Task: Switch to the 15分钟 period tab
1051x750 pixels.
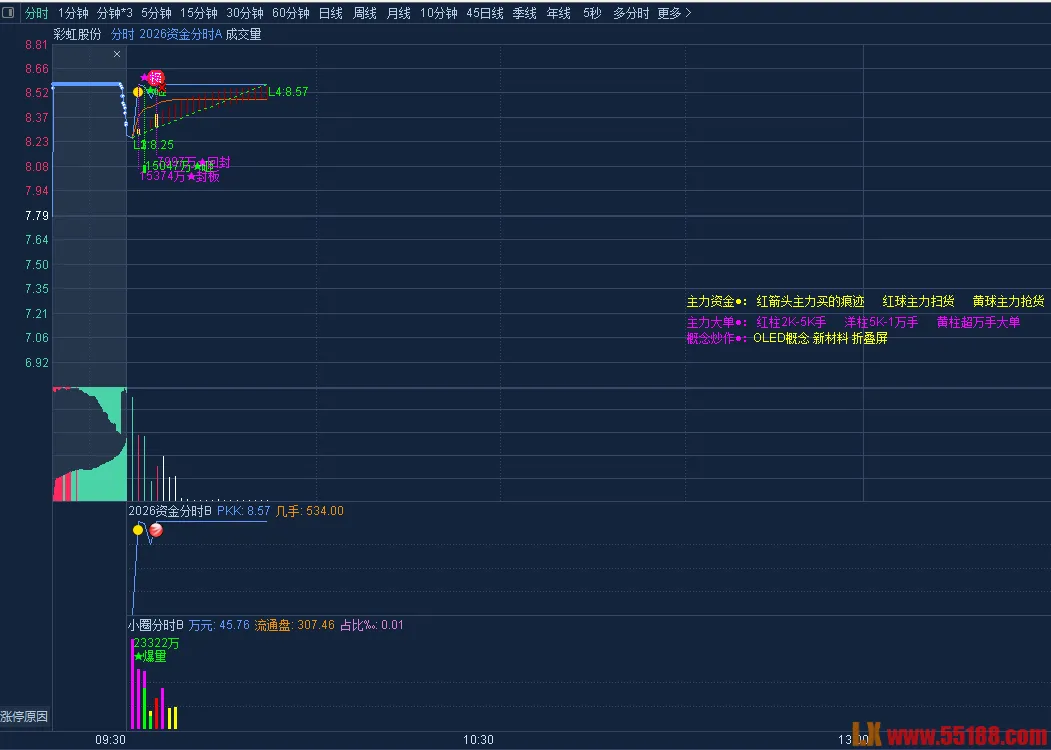Action: [x=199, y=13]
